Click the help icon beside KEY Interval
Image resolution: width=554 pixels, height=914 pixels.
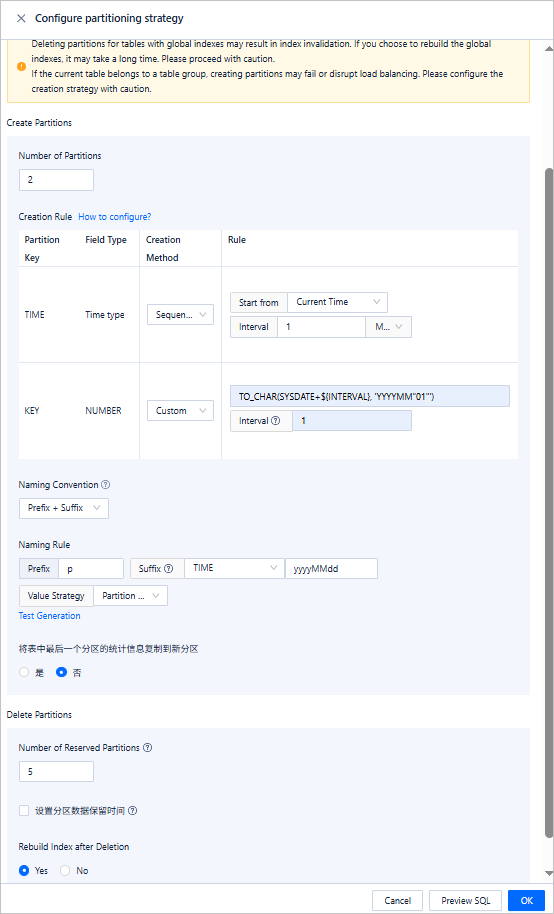(275, 420)
